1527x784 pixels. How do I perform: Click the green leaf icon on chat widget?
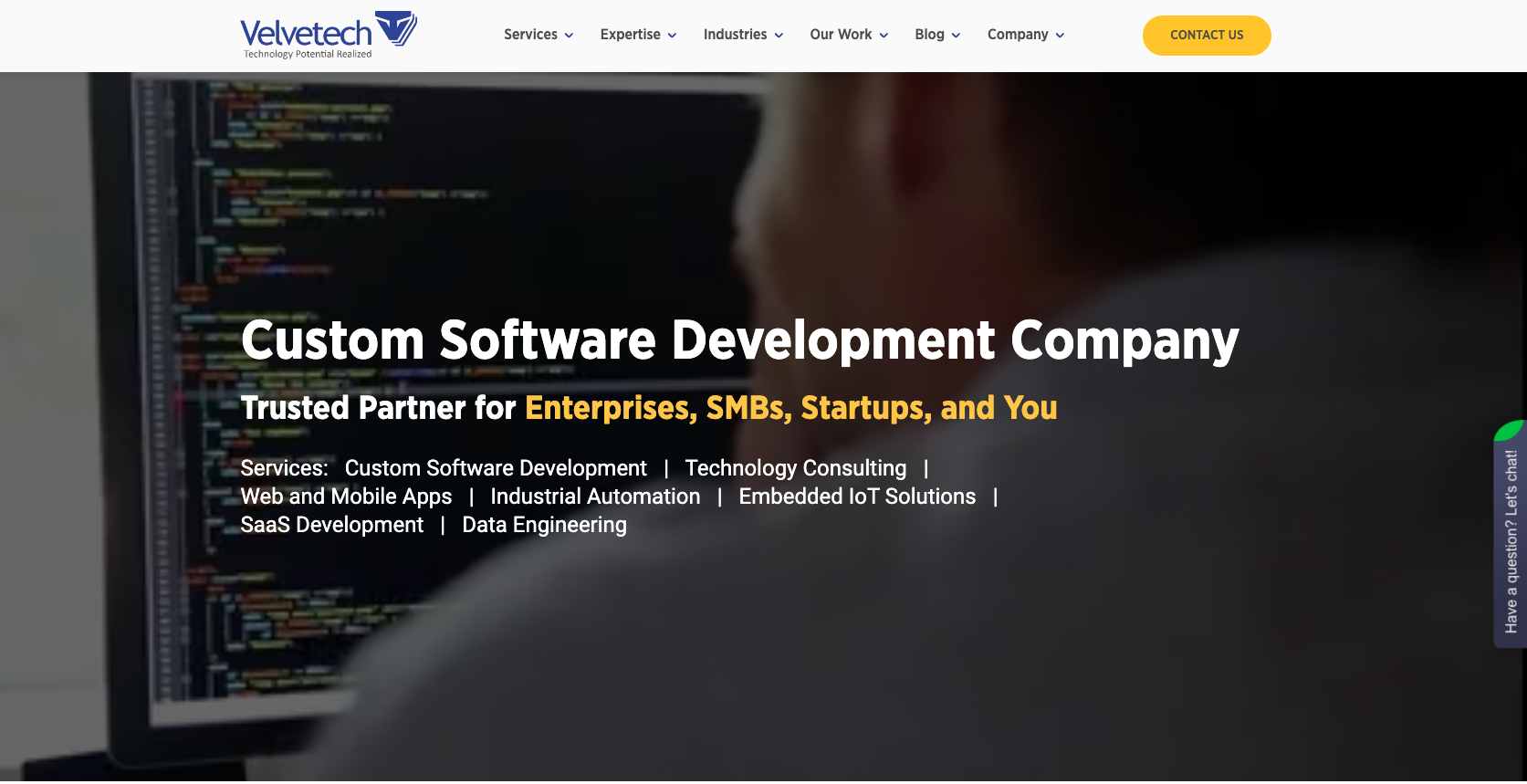(1511, 430)
